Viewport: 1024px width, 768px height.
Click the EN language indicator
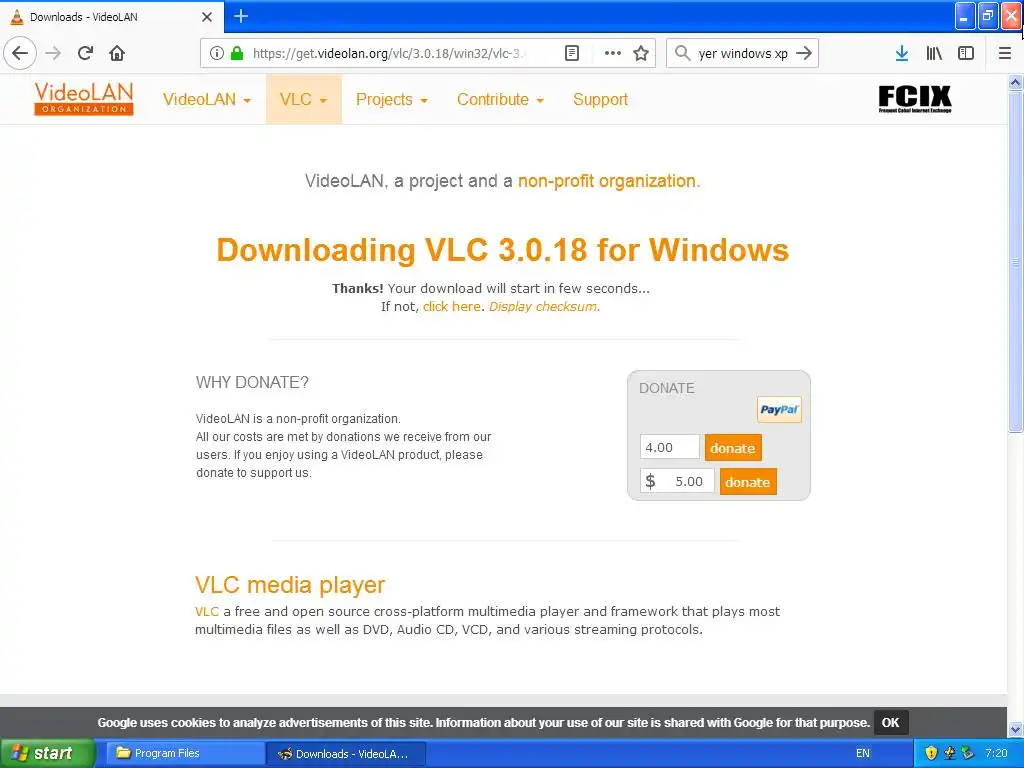point(863,753)
